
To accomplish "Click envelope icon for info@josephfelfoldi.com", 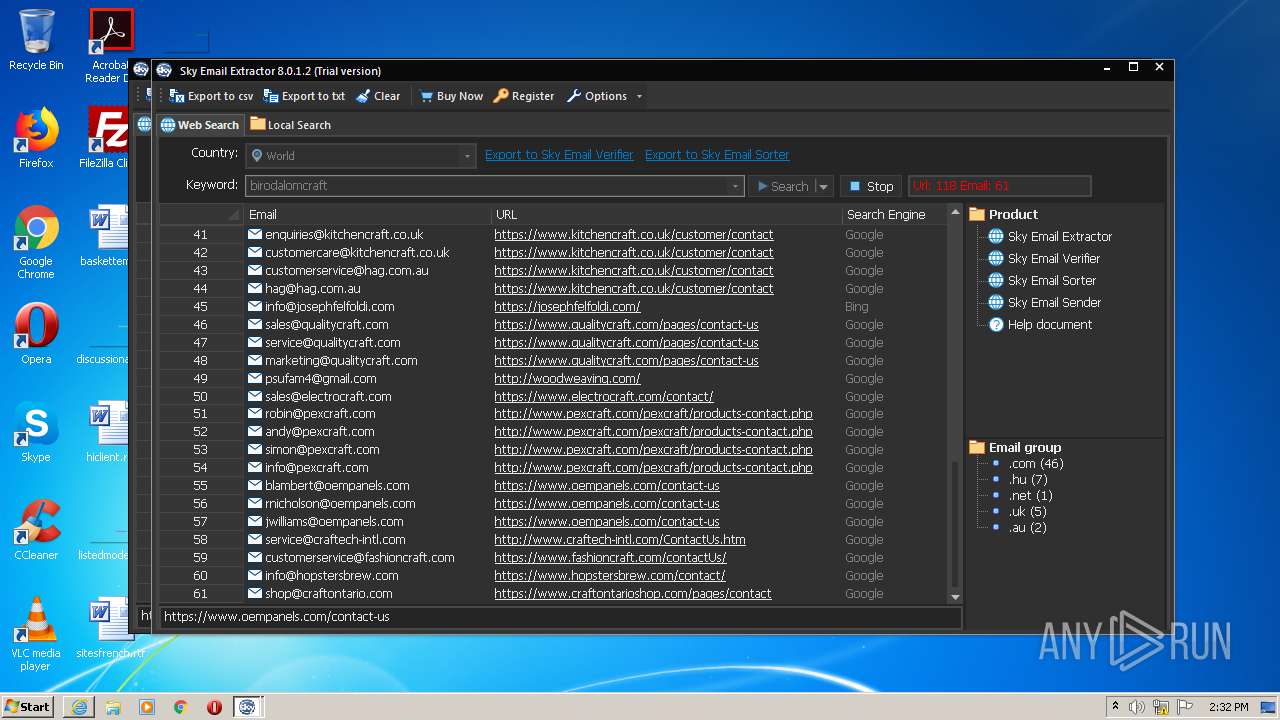I will [x=255, y=307].
